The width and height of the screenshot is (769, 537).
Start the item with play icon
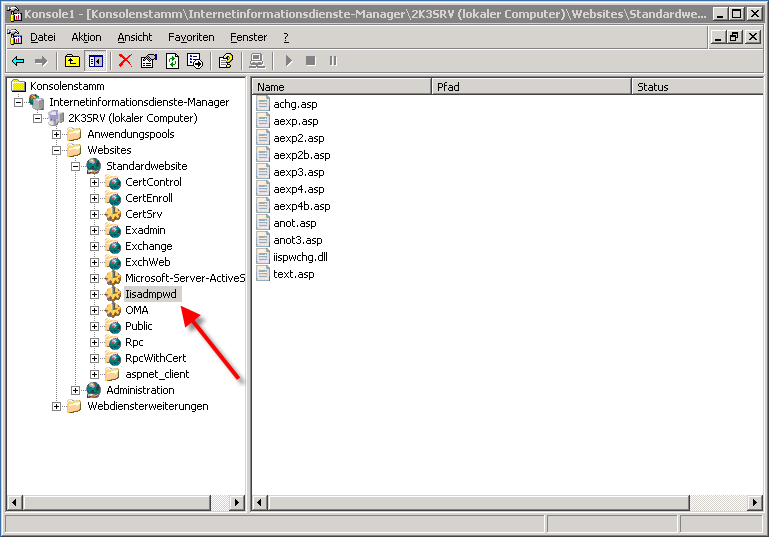288,61
